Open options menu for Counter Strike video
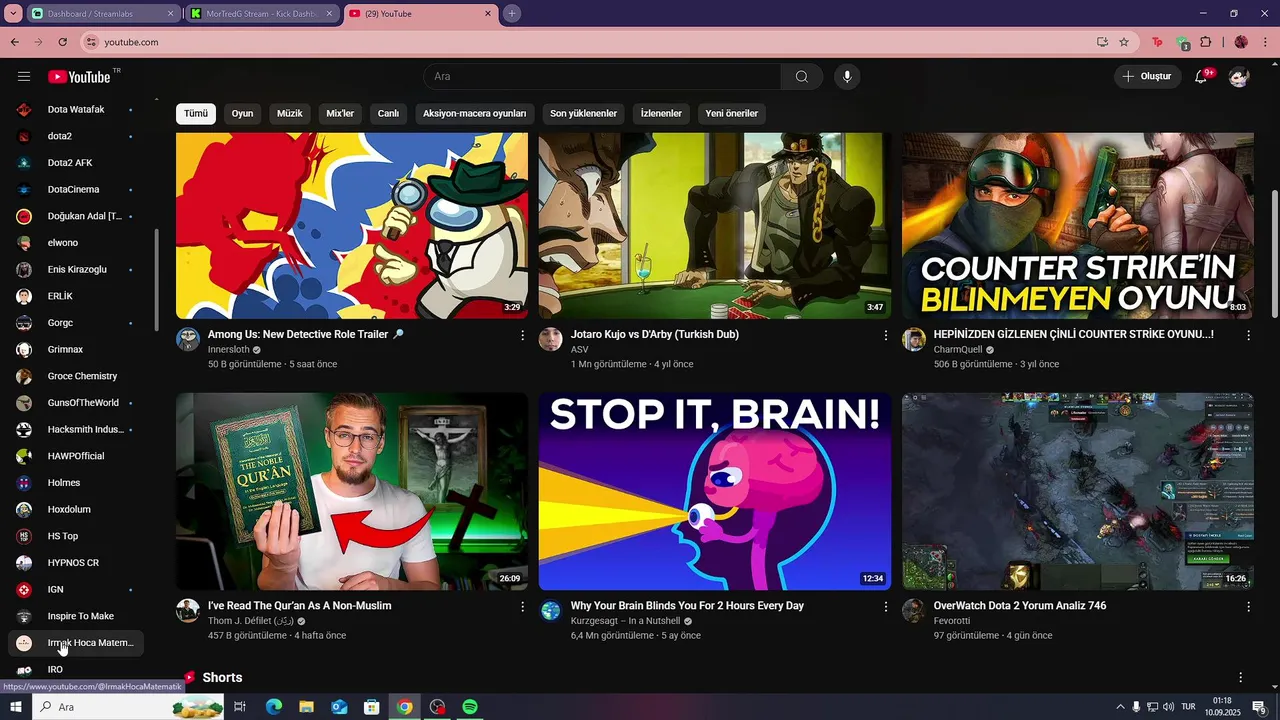Image resolution: width=1280 pixels, height=720 pixels. tap(1248, 335)
